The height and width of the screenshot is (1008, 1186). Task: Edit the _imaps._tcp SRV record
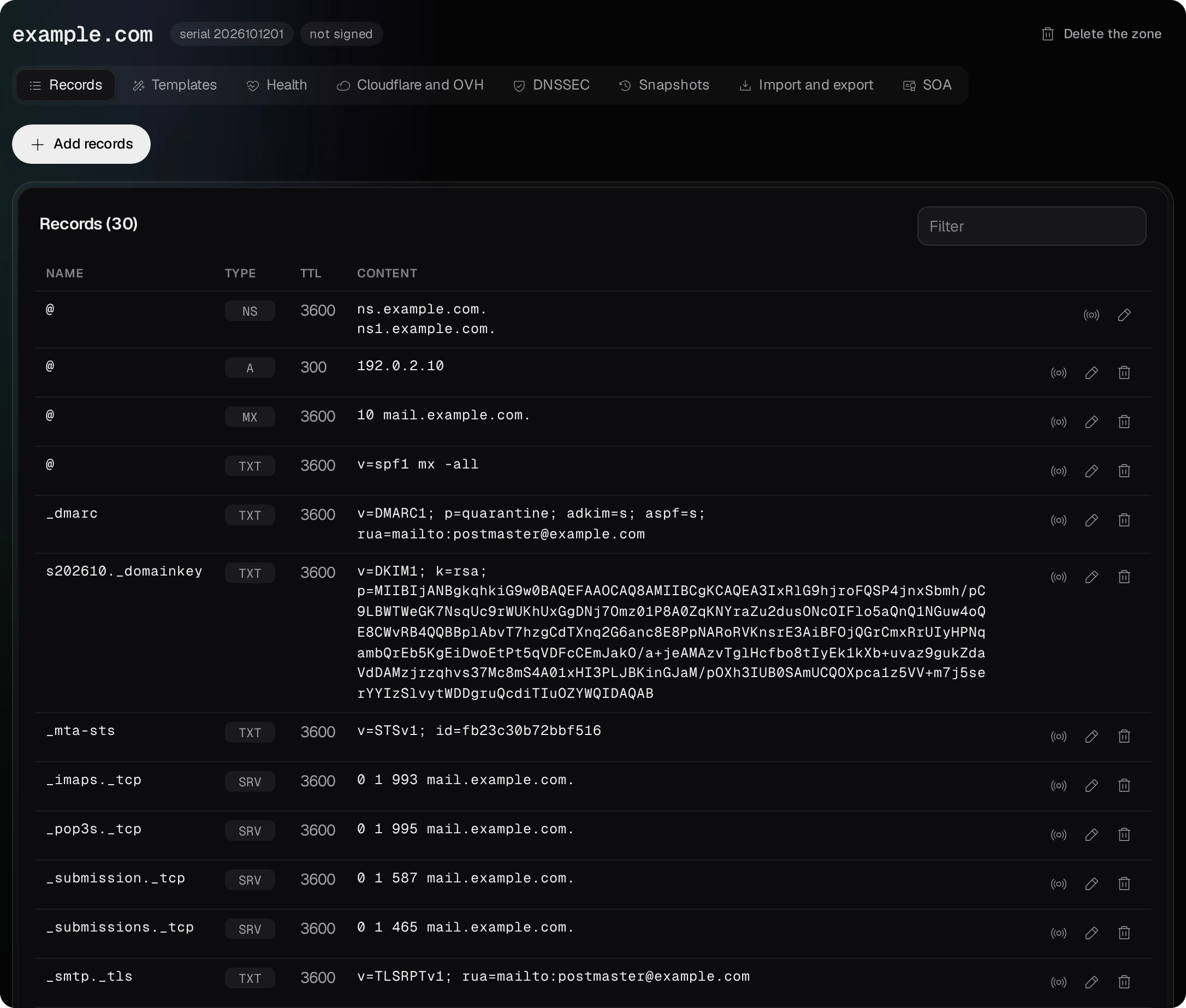(1091, 785)
